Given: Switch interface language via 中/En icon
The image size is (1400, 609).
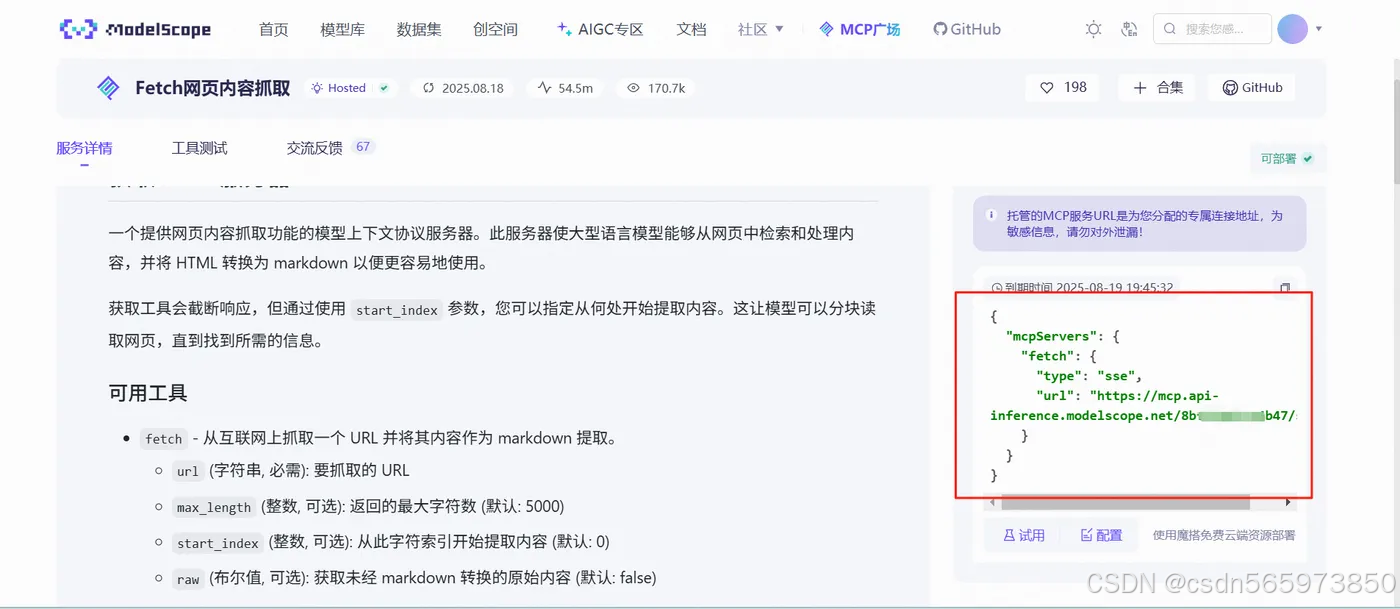Looking at the screenshot, I should coord(1129,29).
